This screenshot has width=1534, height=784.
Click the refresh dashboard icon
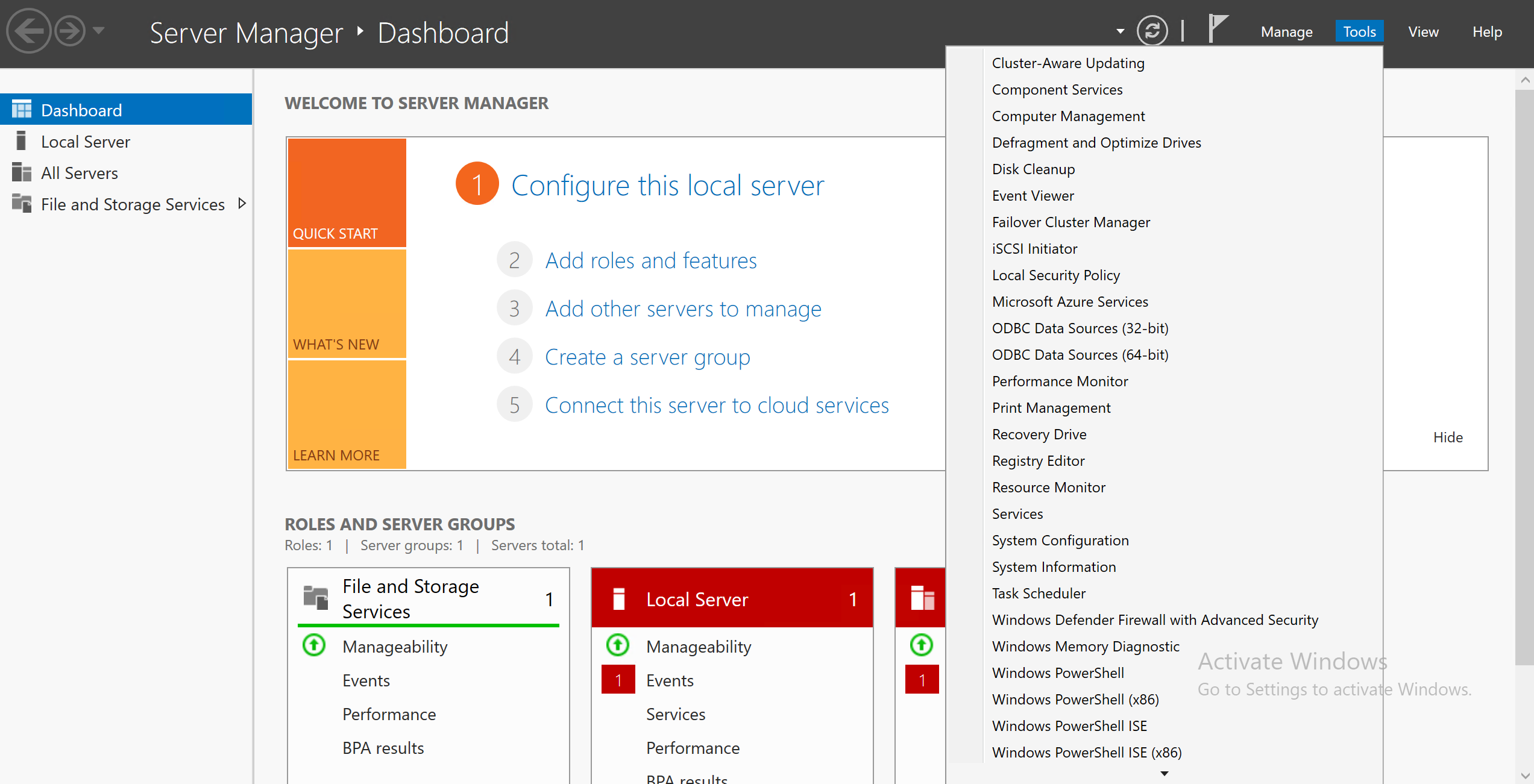click(1152, 31)
